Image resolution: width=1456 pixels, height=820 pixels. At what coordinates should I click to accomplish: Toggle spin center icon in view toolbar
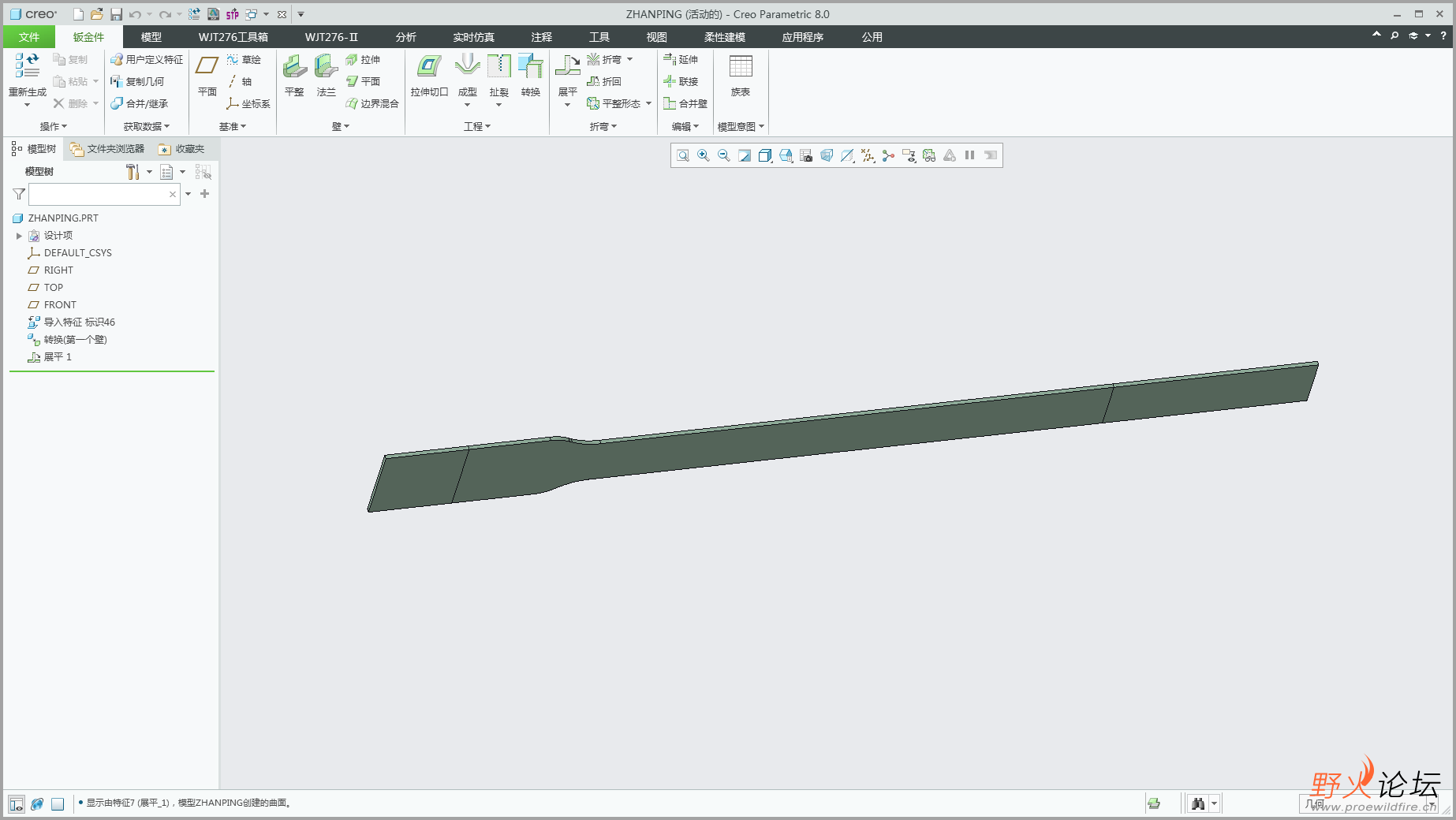(x=888, y=156)
